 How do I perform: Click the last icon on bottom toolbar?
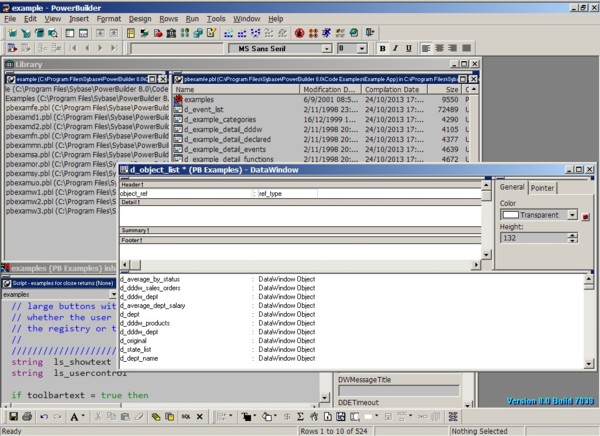point(453,416)
